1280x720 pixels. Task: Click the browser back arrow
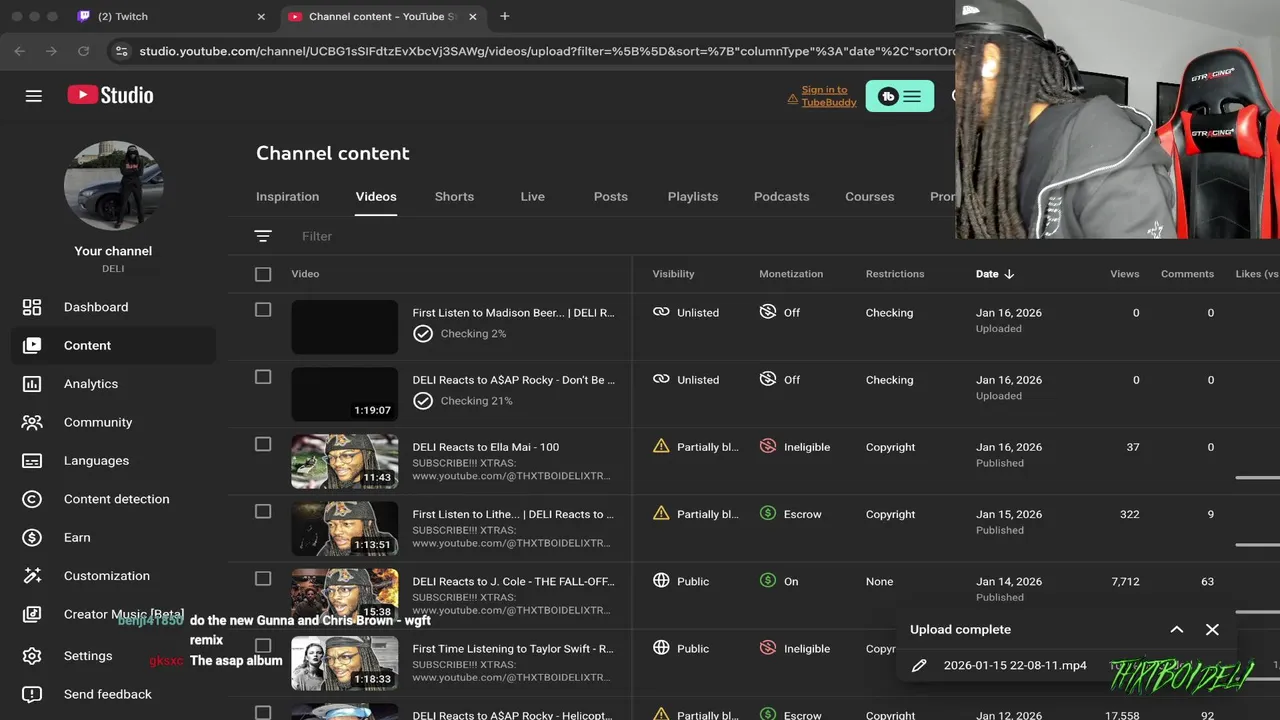click(x=20, y=51)
